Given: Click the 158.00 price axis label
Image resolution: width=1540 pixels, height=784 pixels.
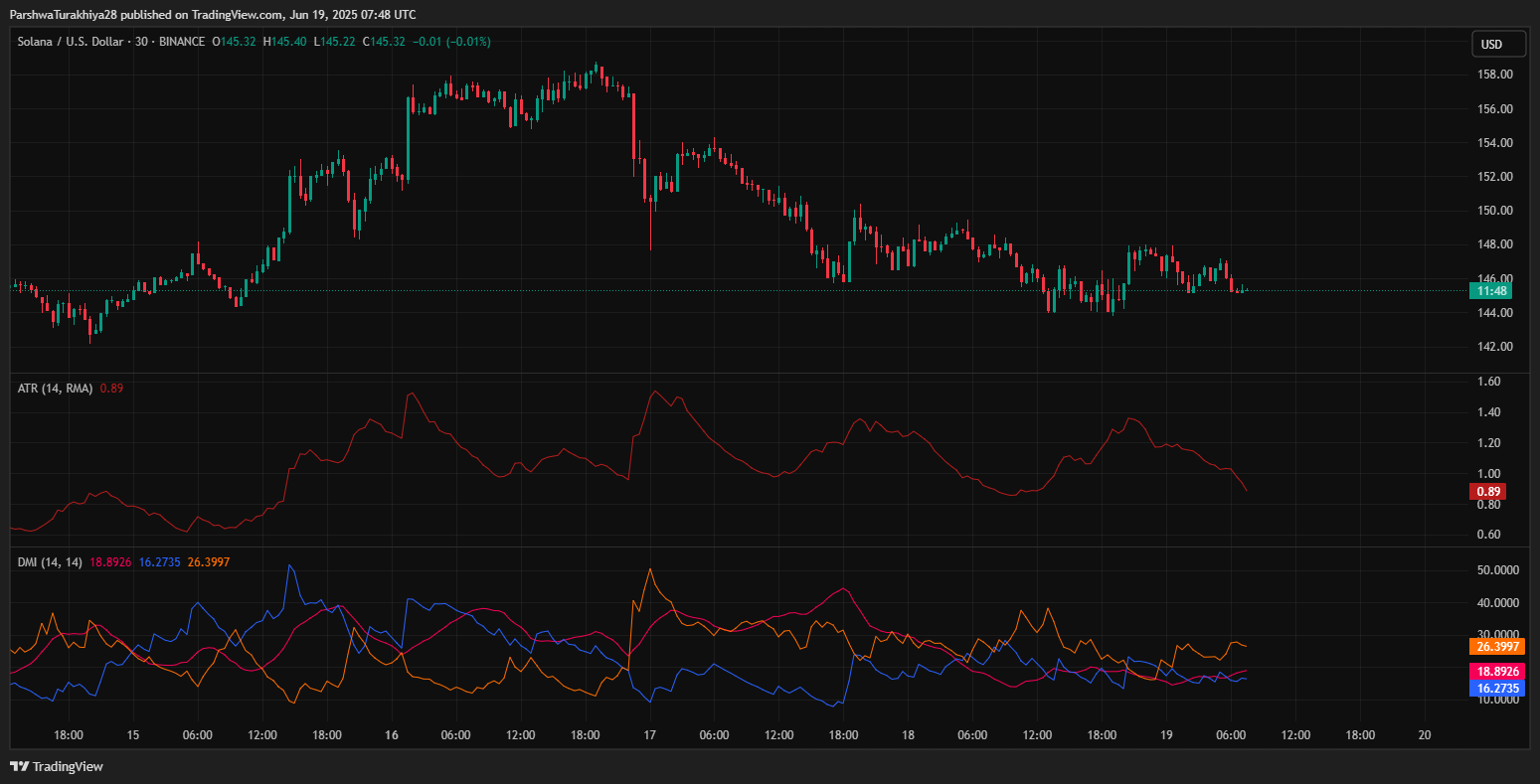Looking at the screenshot, I should (1496, 75).
